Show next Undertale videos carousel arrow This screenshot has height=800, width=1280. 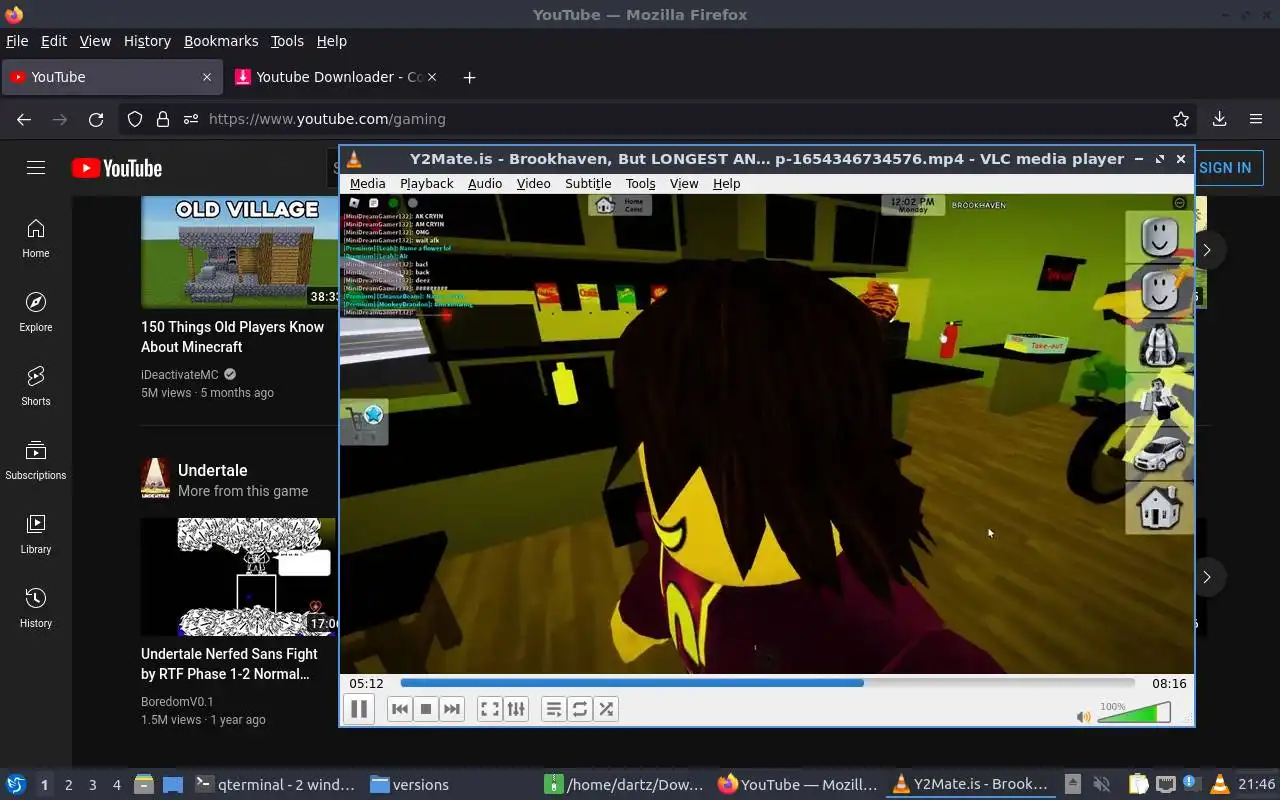pos(1207,577)
